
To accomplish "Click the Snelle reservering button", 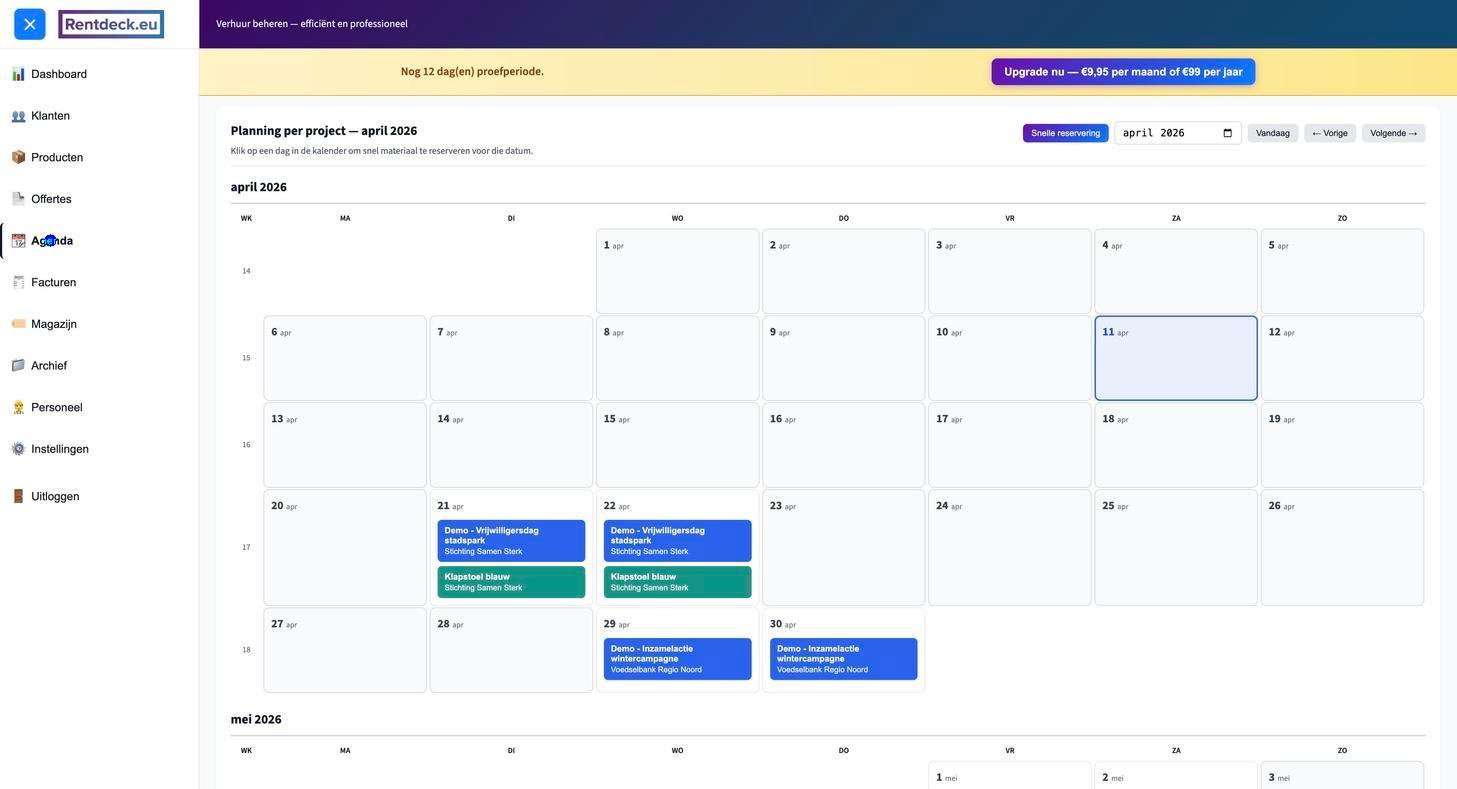I will [1065, 133].
